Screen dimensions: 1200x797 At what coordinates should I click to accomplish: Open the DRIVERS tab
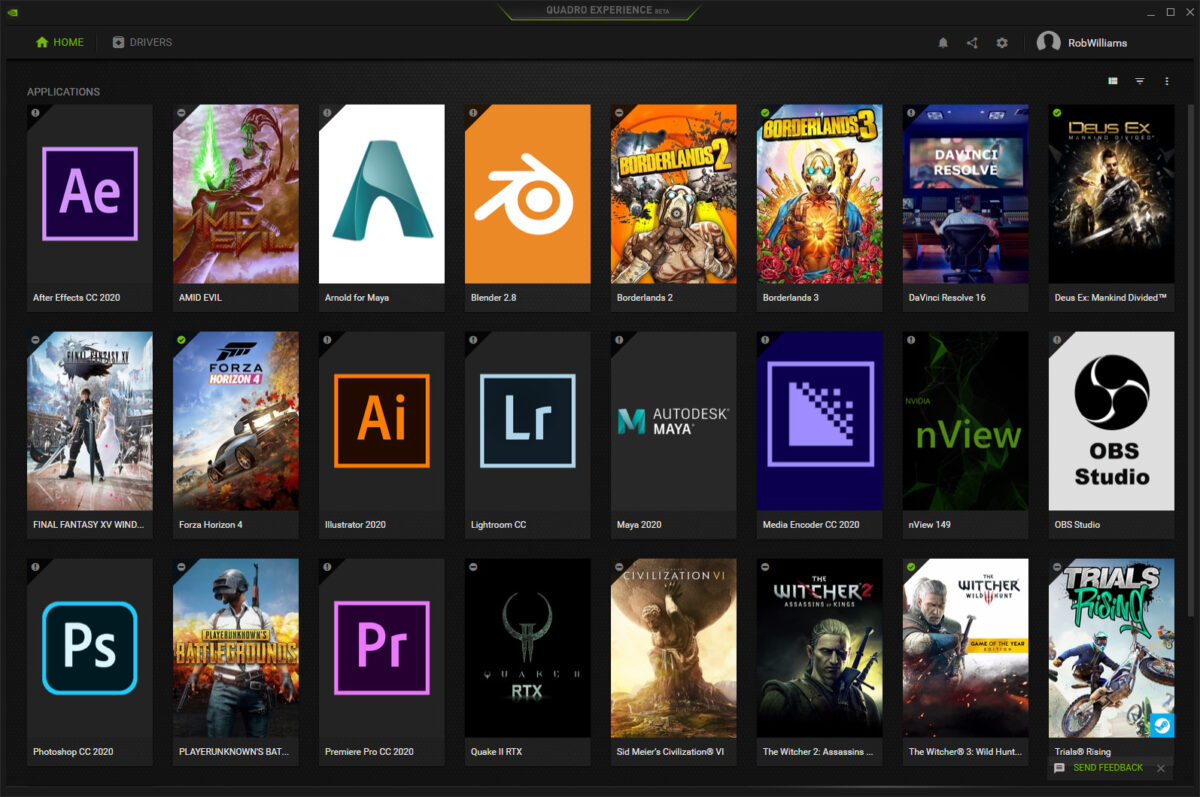click(142, 43)
